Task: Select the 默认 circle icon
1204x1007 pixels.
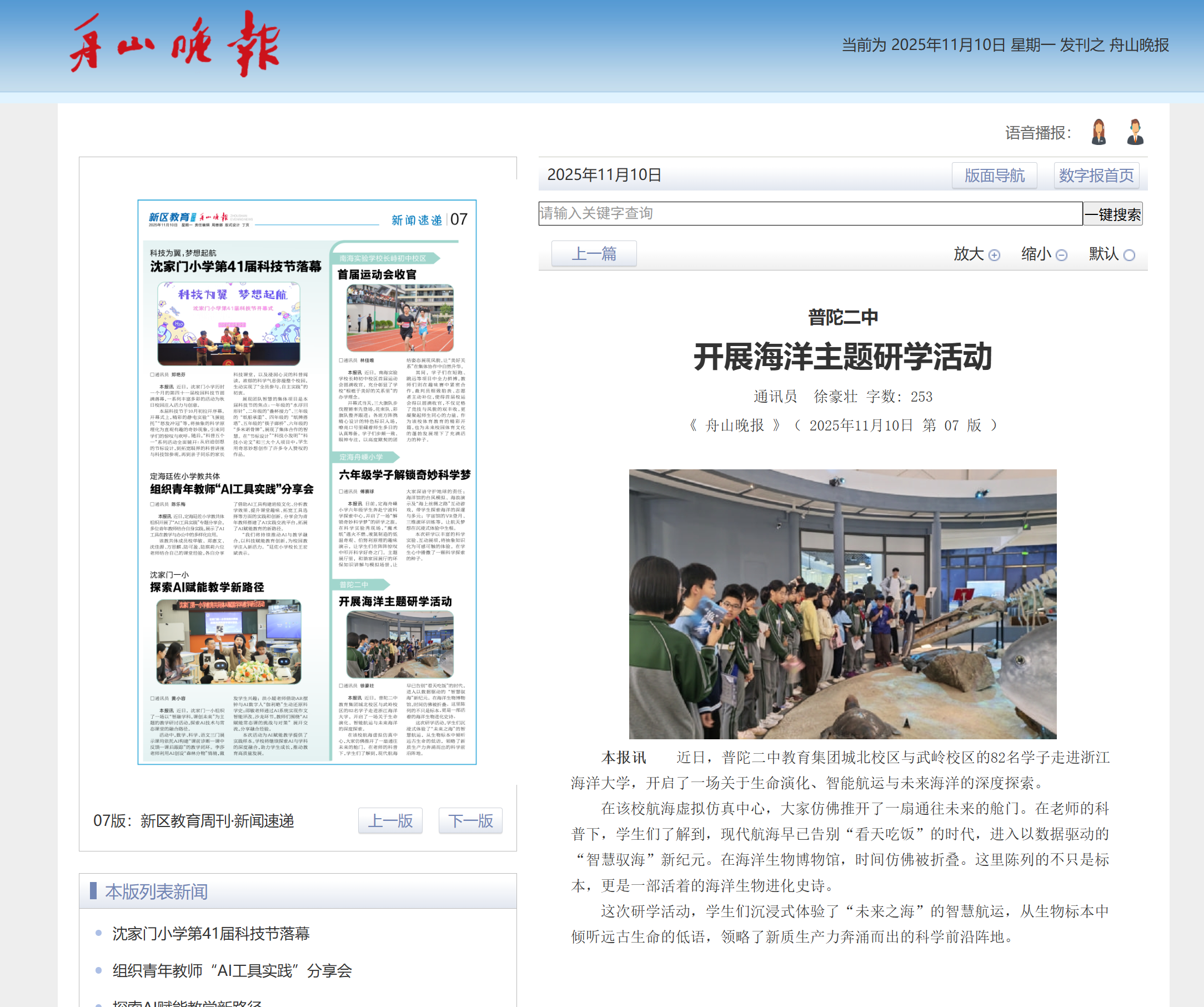Action: (x=1129, y=255)
